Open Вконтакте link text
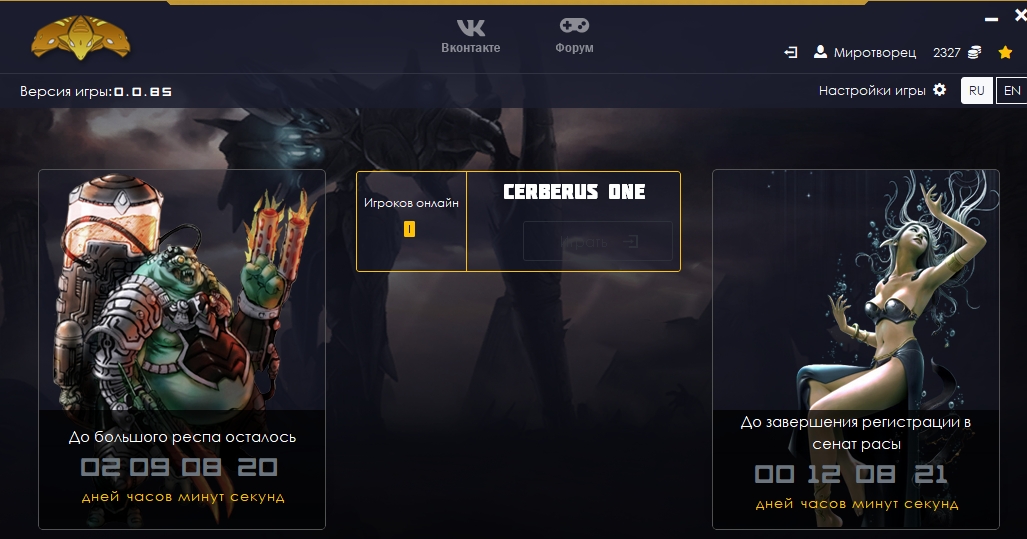Image resolution: width=1027 pixels, height=539 pixels. (x=470, y=48)
